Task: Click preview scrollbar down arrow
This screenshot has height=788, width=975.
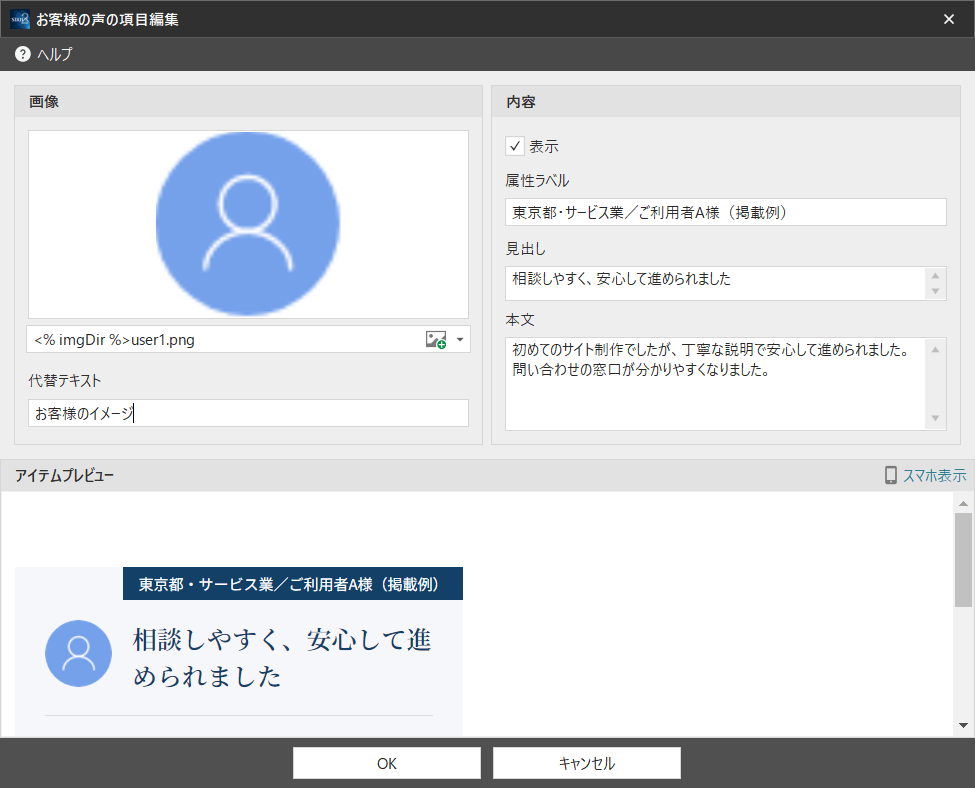Action: click(x=963, y=725)
